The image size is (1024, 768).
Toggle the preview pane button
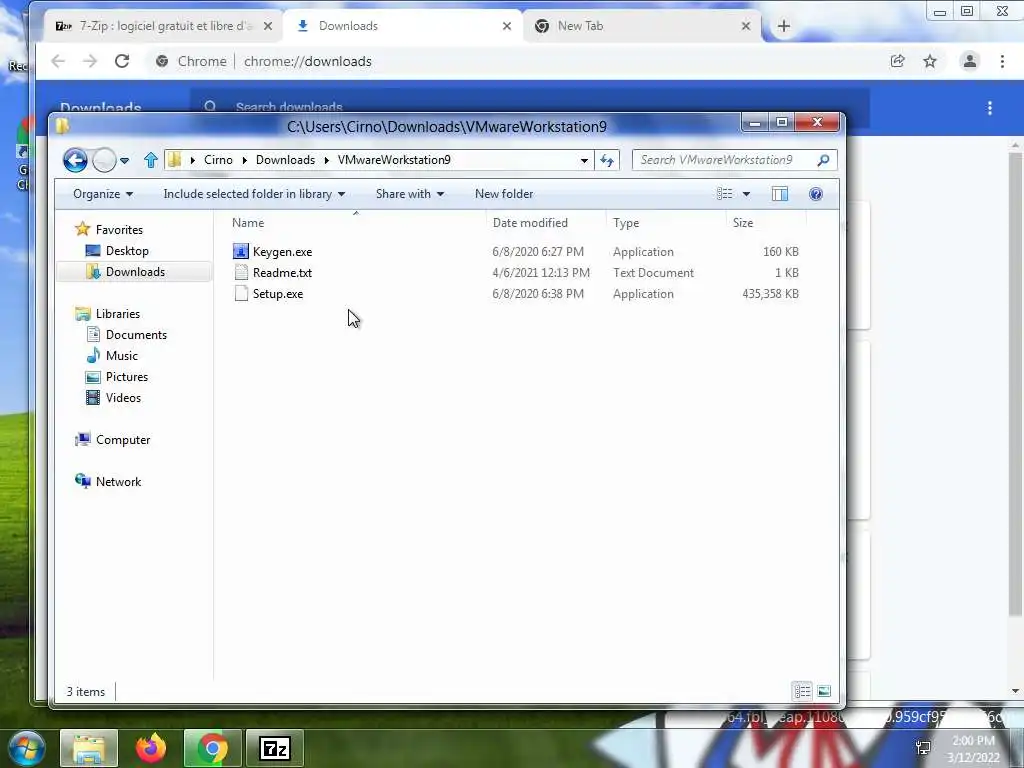click(x=780, y=194)
